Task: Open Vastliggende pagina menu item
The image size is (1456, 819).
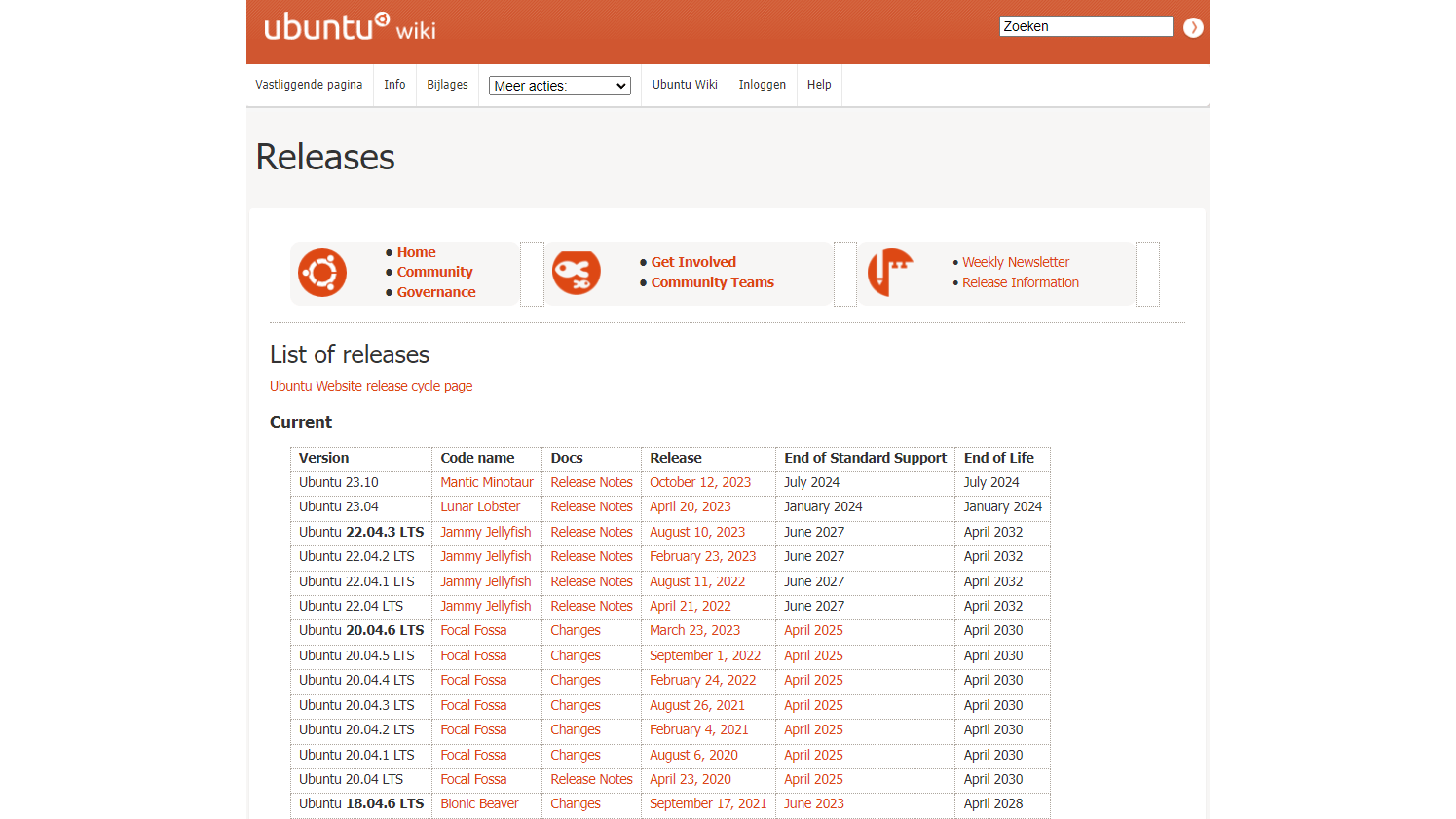Action: (x=309, y=85)
